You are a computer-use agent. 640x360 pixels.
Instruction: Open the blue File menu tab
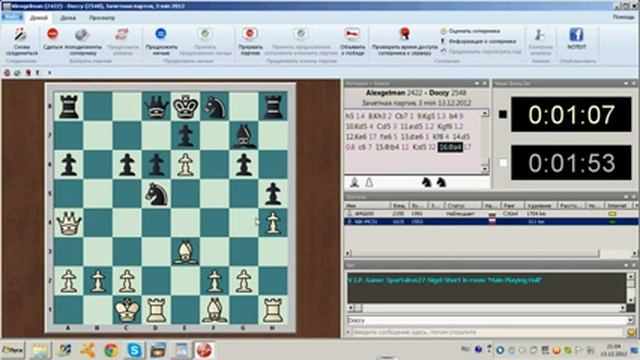(12, 17)
